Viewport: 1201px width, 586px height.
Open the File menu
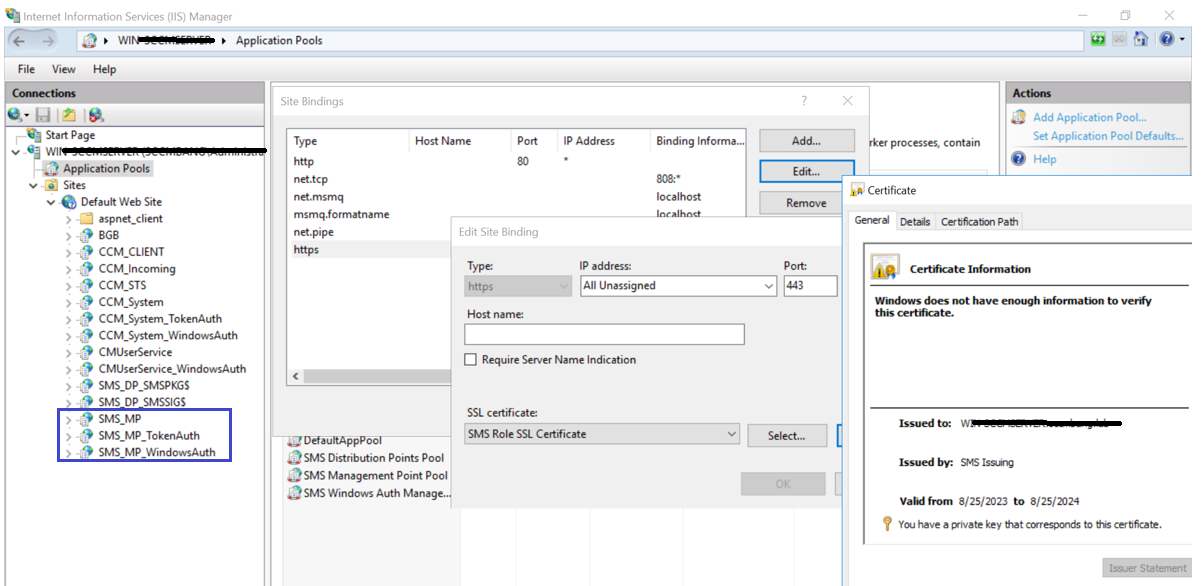point(26,70)
